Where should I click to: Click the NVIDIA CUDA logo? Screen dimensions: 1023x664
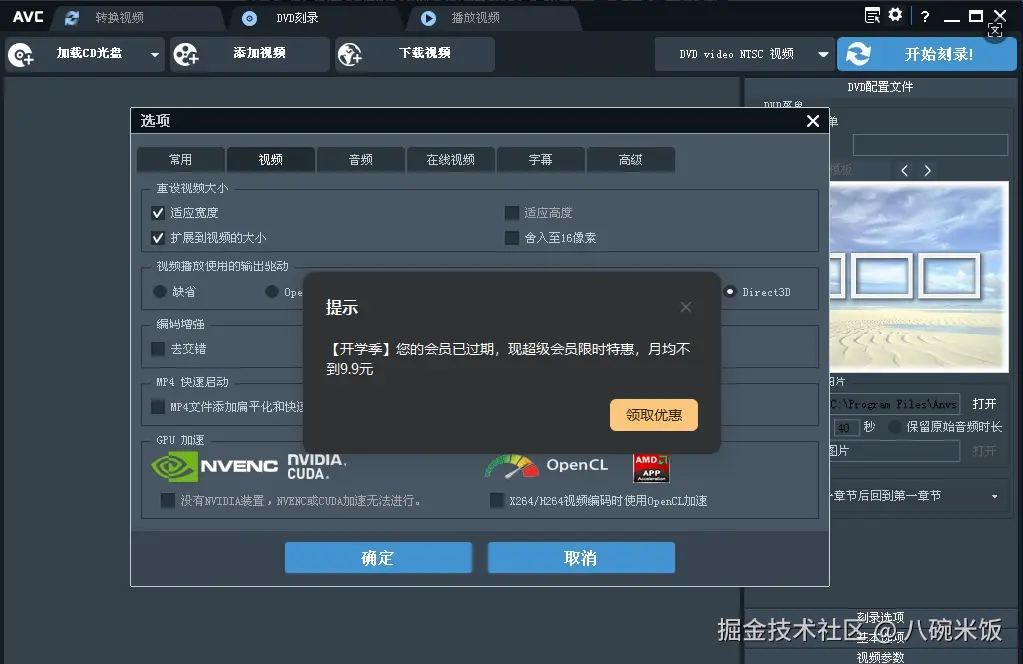tap(317, 467)
